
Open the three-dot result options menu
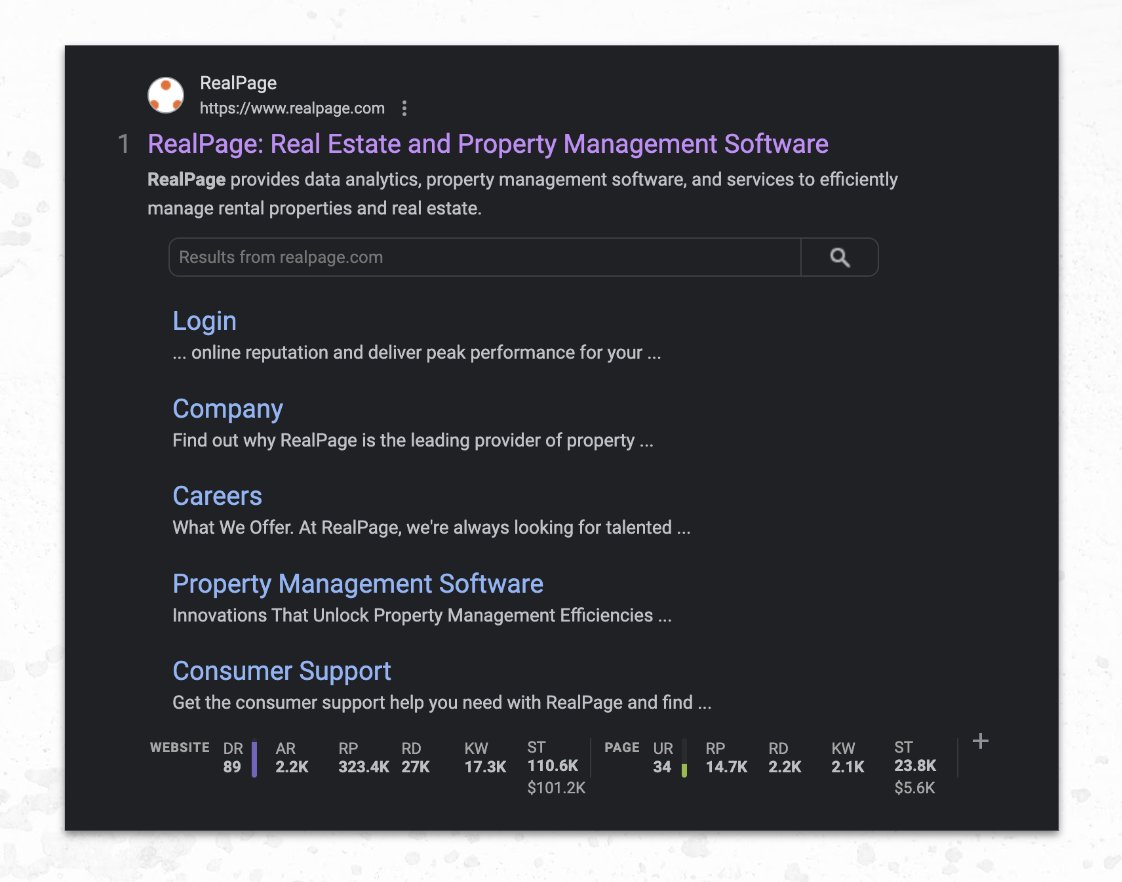[404, 108]
